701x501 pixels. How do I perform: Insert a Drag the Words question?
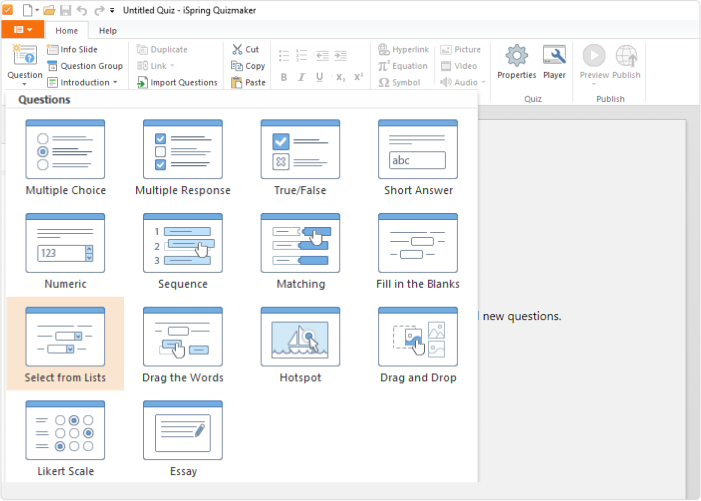(x=182, y=345)
